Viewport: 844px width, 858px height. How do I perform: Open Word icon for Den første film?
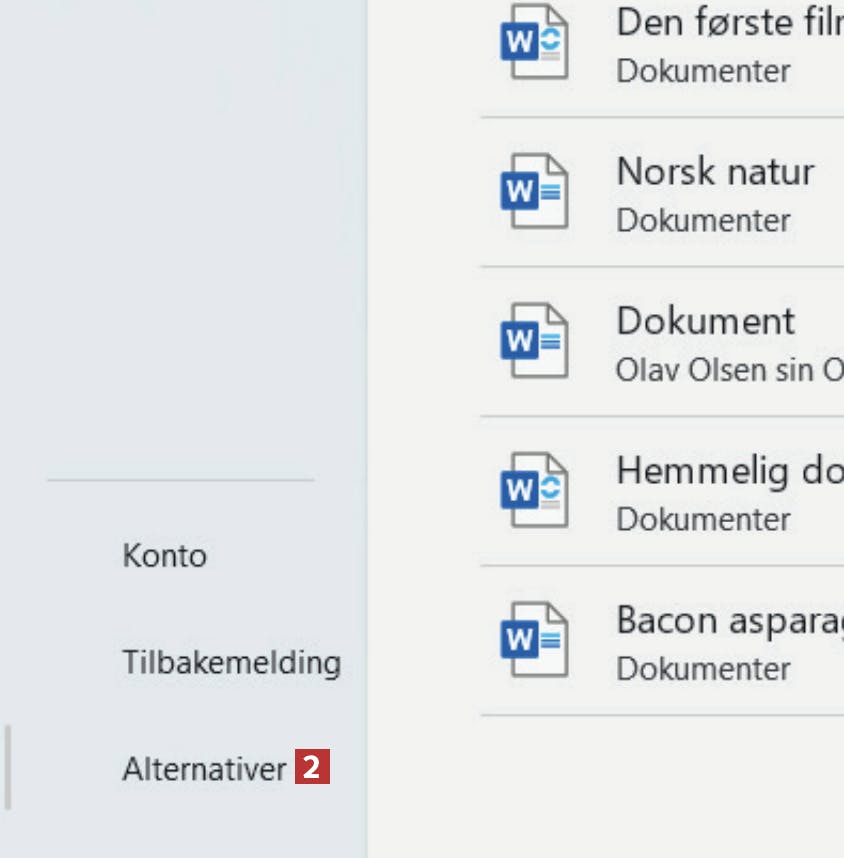pyautogui.click(x=534, y=42)
